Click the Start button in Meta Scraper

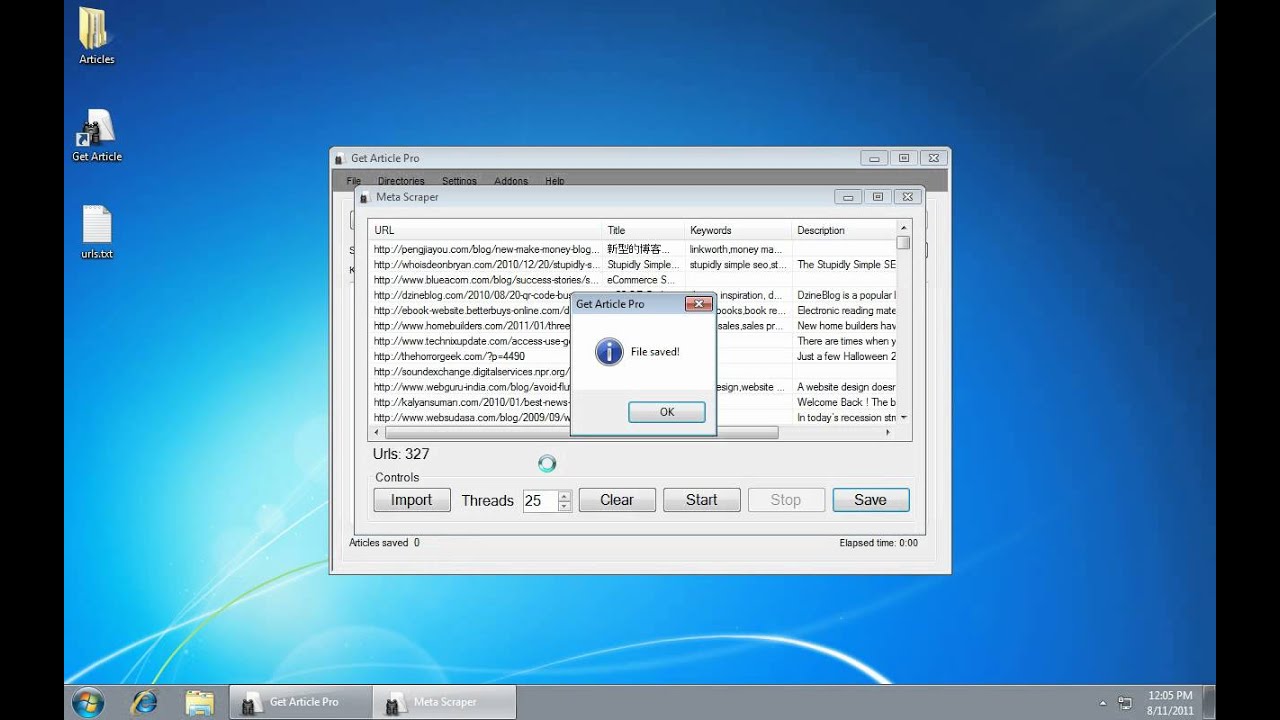(702, 500)
